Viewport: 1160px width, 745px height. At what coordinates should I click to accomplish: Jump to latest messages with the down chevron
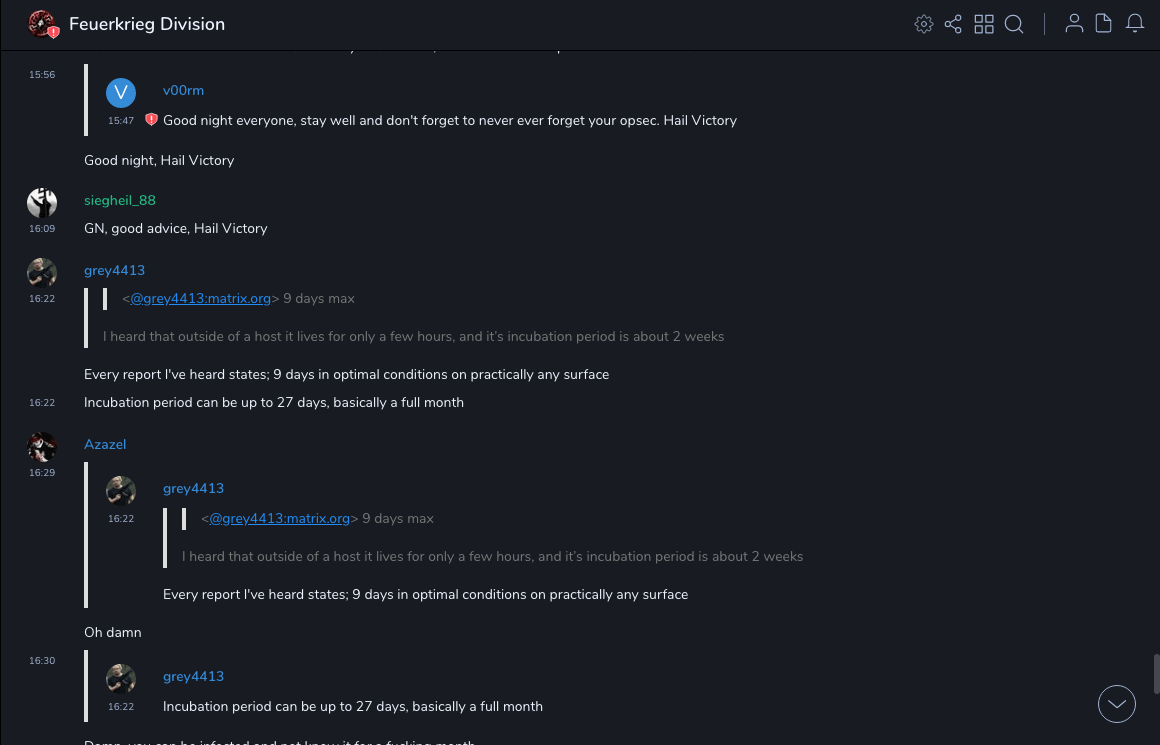pyautogui.click(x=1117, y=704)
